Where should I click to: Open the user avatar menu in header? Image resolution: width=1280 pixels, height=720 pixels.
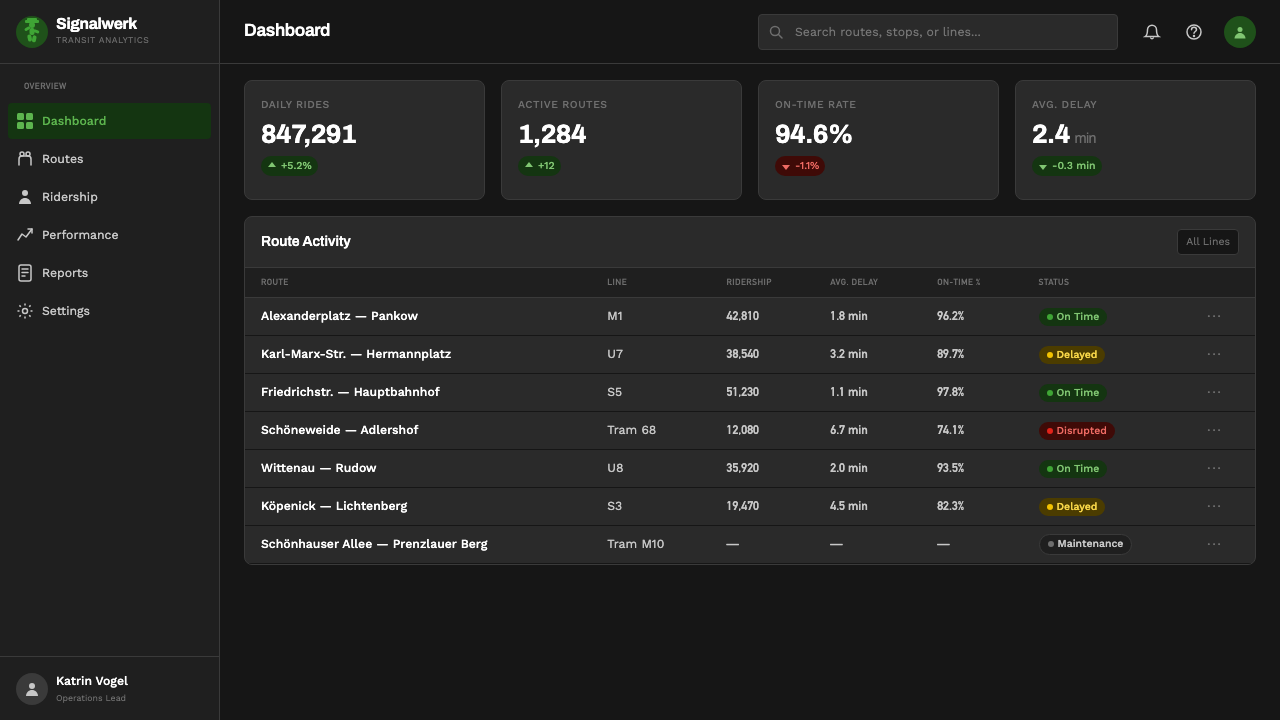point(1240,32)
